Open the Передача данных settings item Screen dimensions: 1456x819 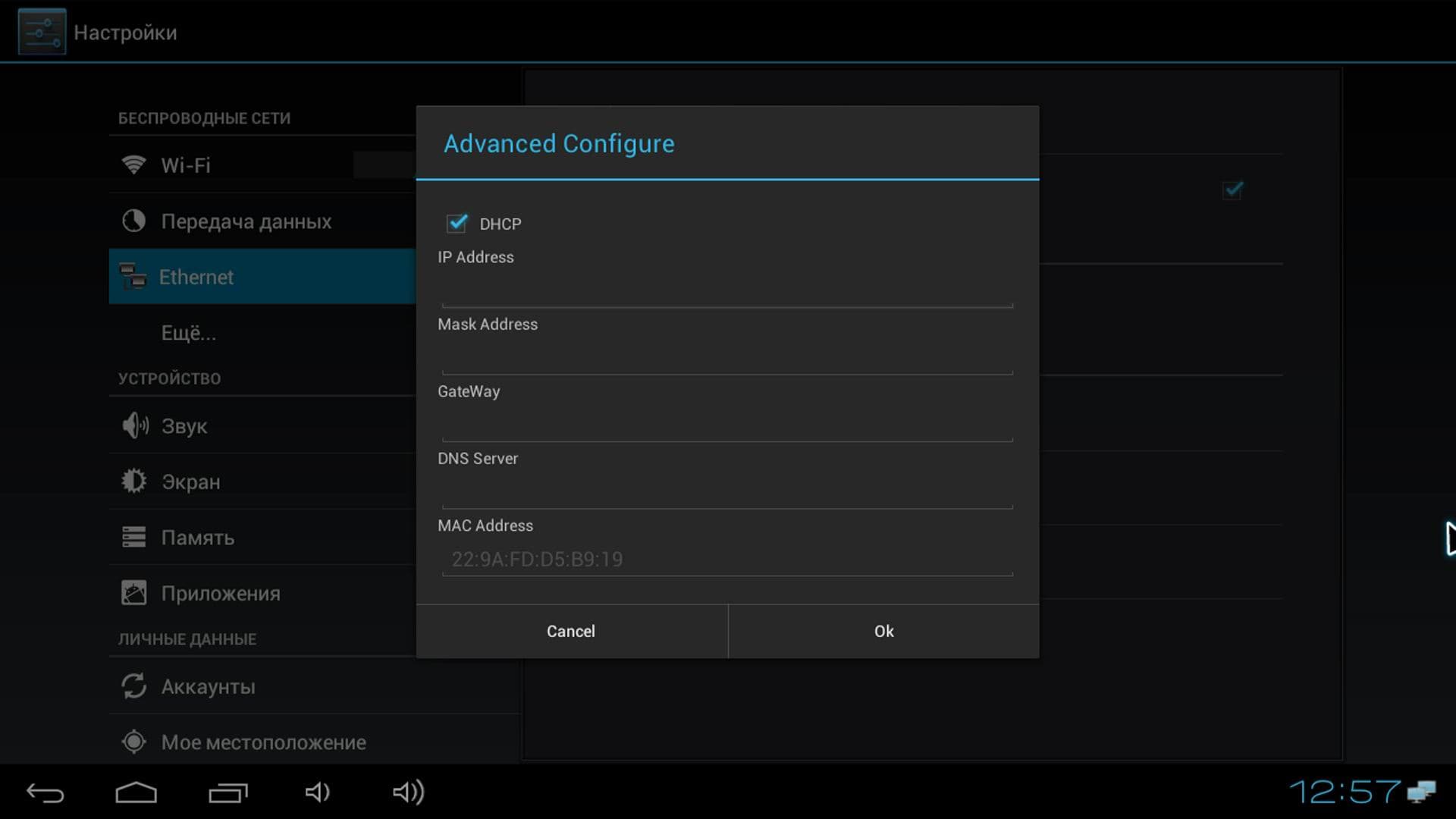click(x=246, y=221)
